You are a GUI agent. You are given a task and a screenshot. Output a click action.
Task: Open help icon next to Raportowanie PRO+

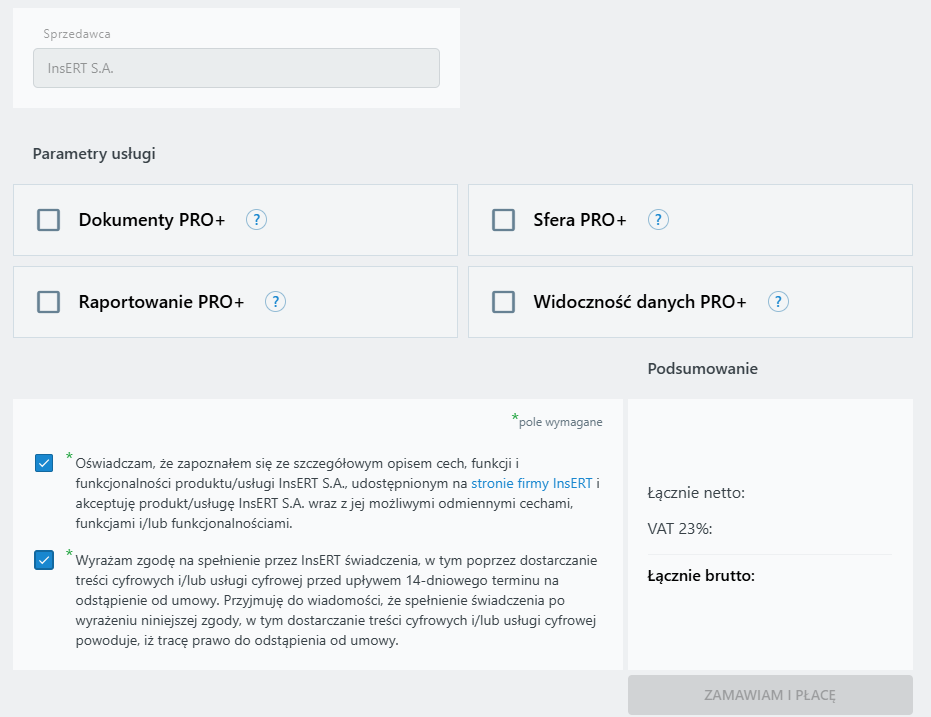pyautogui.click(x=276, y=302)
